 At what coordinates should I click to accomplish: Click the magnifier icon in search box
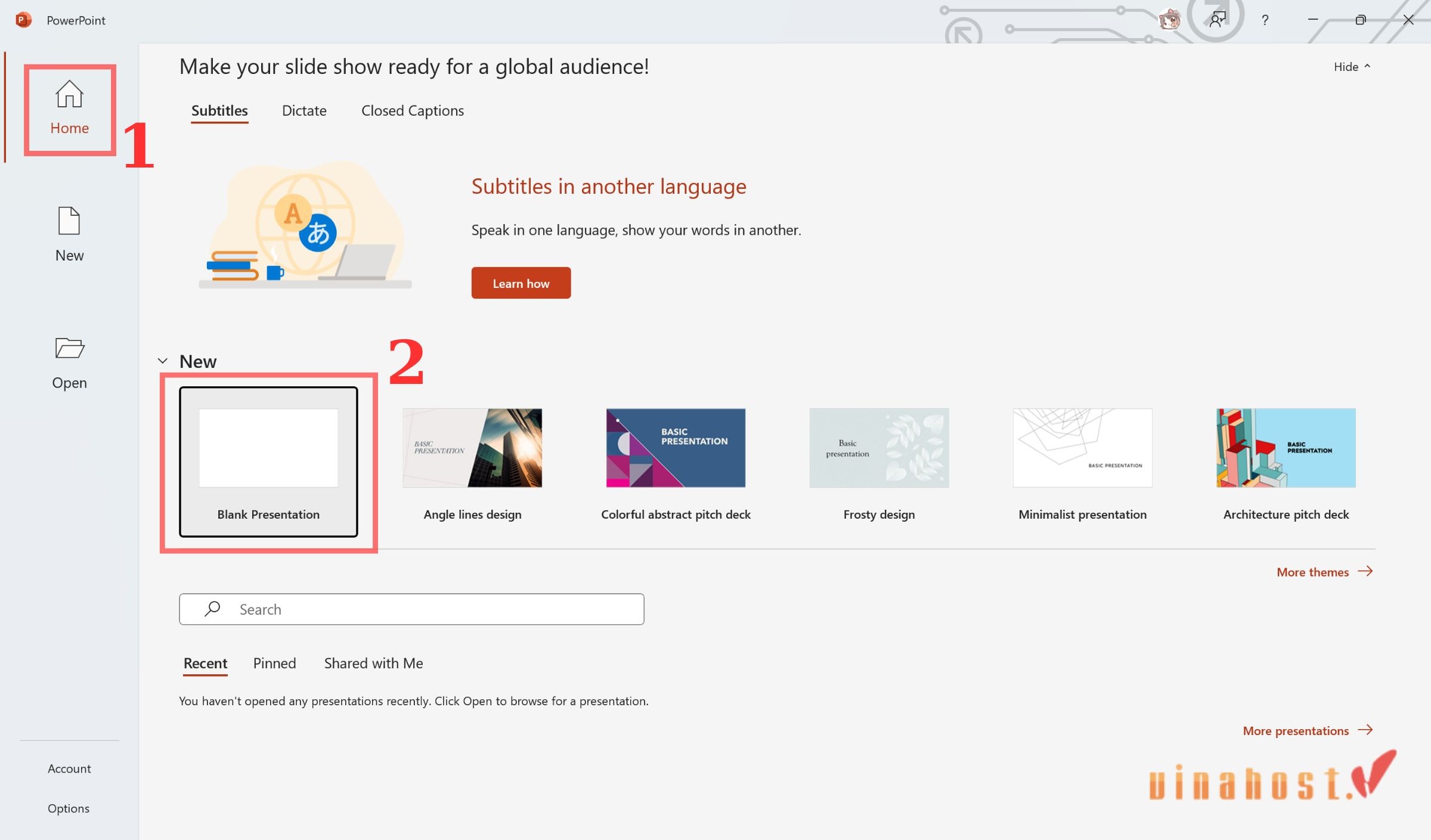[212, 609]
